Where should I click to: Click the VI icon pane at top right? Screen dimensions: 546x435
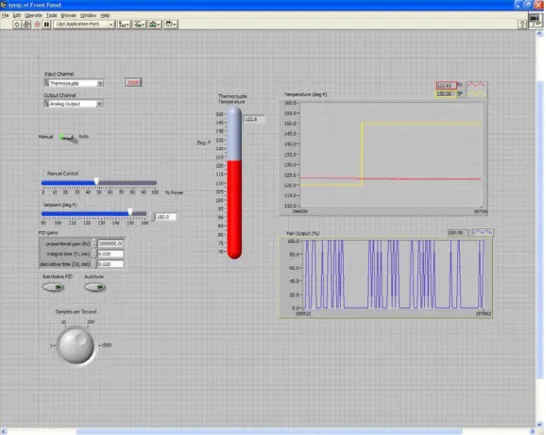click(x=535, y=20)
